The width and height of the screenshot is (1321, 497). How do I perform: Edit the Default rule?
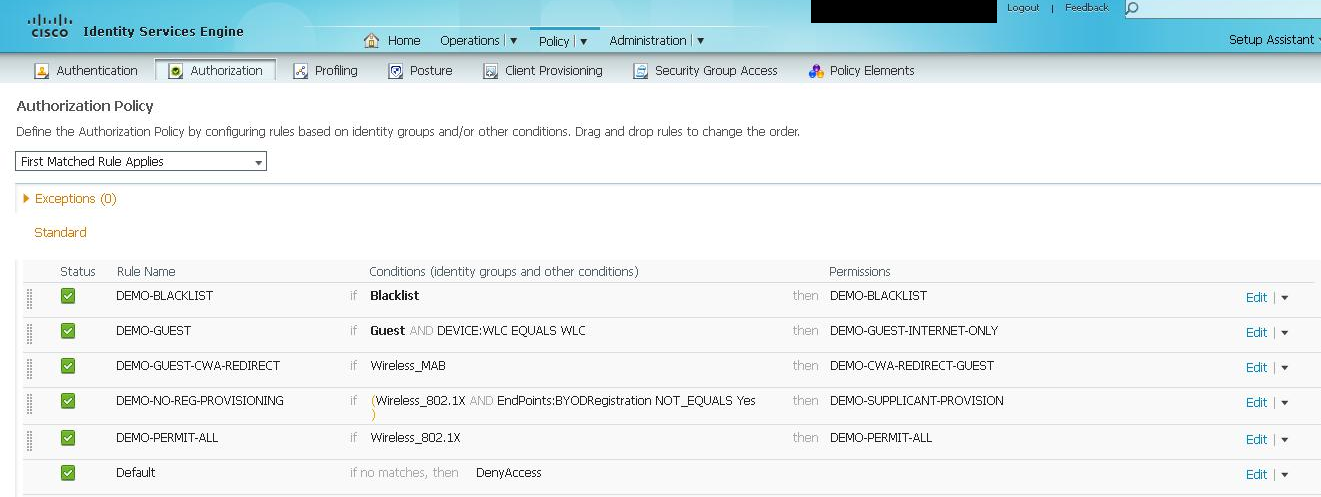[1256, 475]
